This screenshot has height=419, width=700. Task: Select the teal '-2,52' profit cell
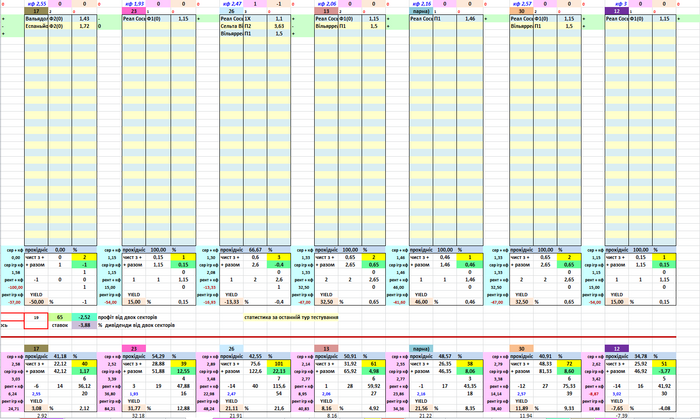click(84, 317)
